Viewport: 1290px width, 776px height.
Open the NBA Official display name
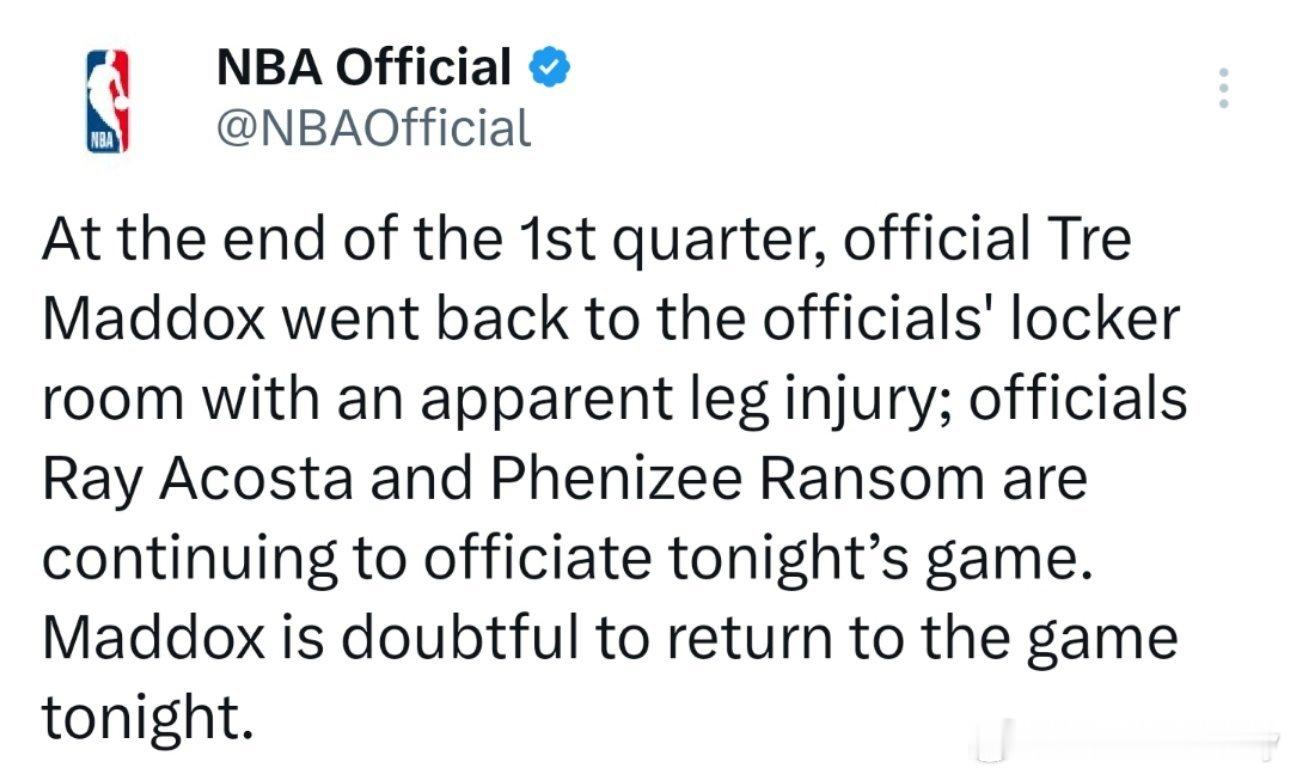pos(364,68)
